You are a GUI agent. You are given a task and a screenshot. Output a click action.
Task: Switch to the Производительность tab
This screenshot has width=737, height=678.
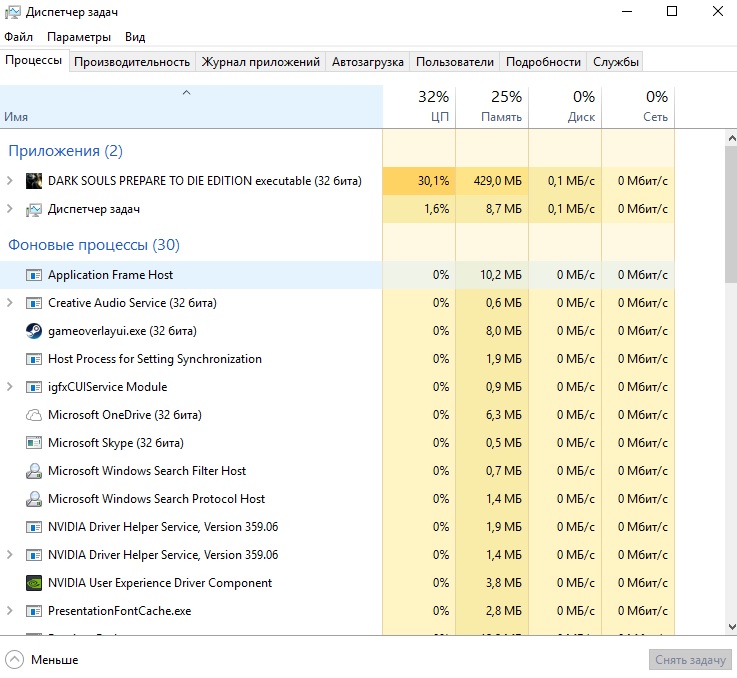pos(132,62)
